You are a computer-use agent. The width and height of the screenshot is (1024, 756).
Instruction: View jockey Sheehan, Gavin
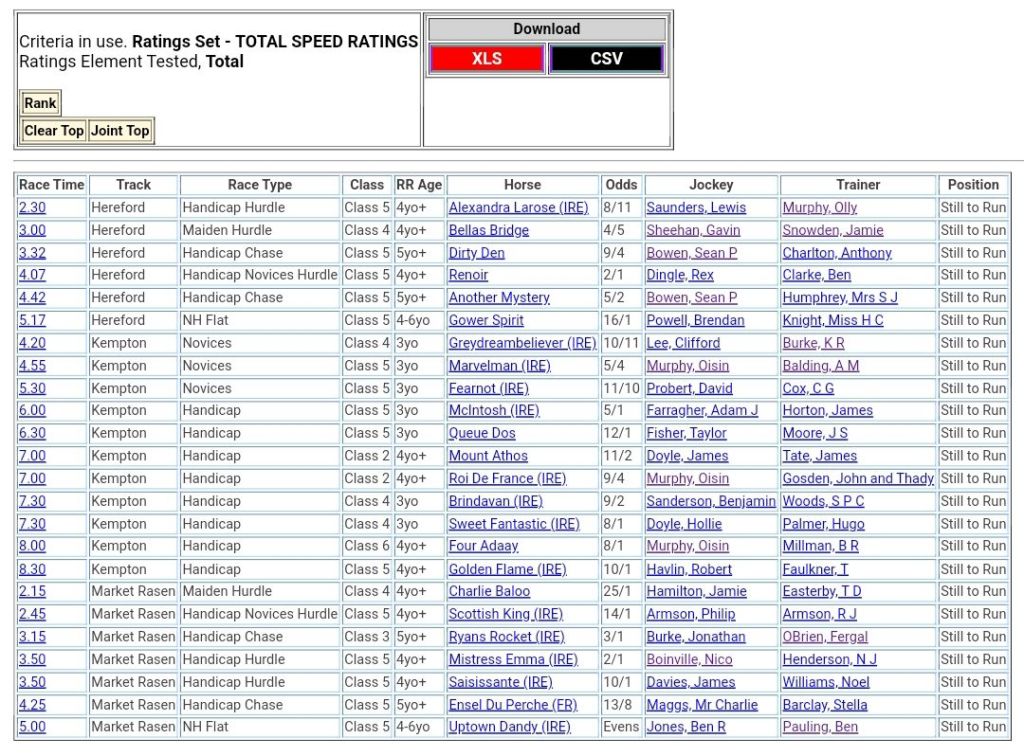[x=693, y=230]
